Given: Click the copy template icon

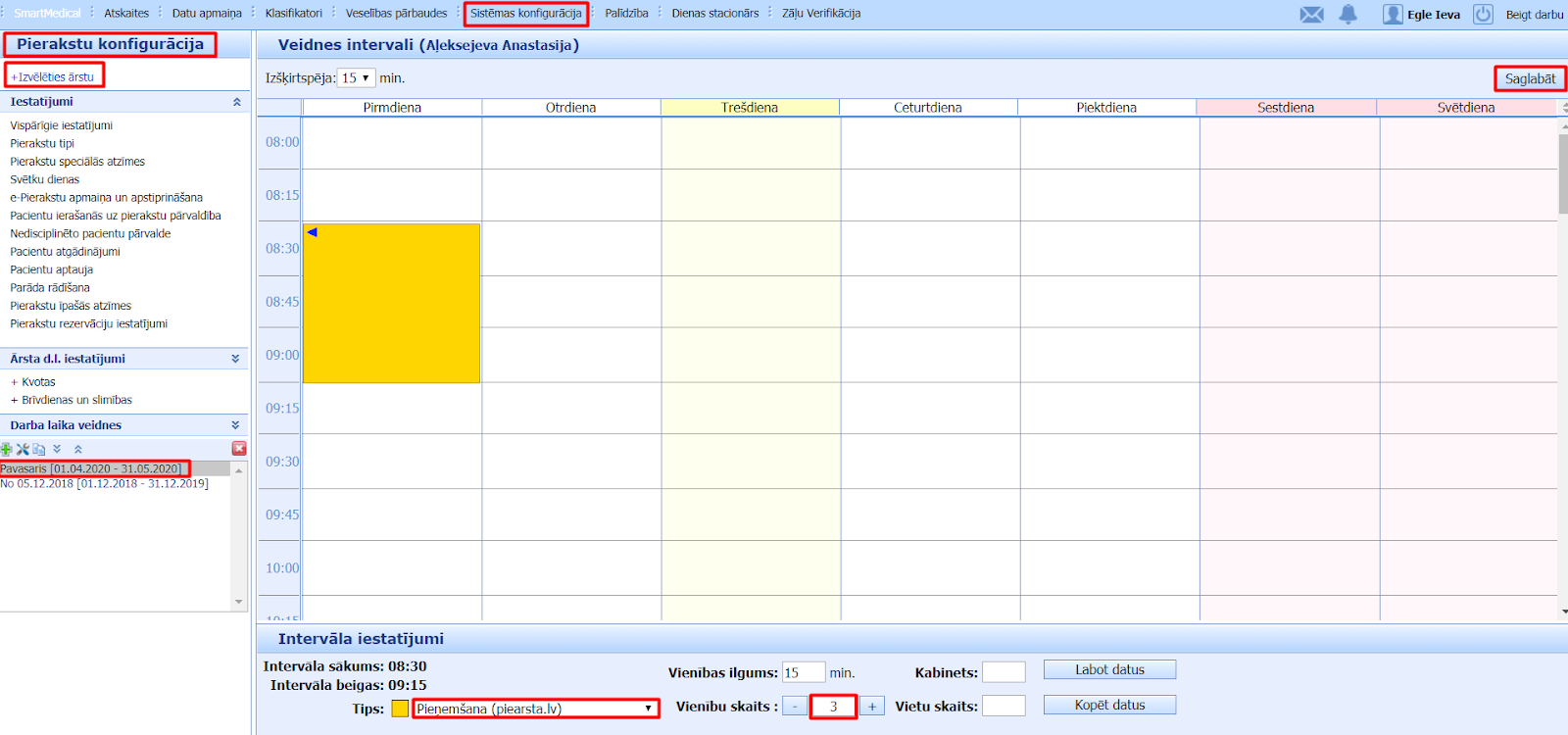Looking at the screenshot, I should [x=39, y=449].
